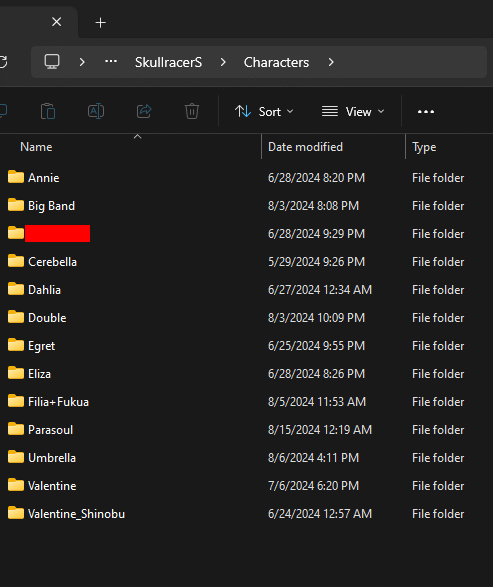Select Characters breadcrumb segment

tap(276, 62)
